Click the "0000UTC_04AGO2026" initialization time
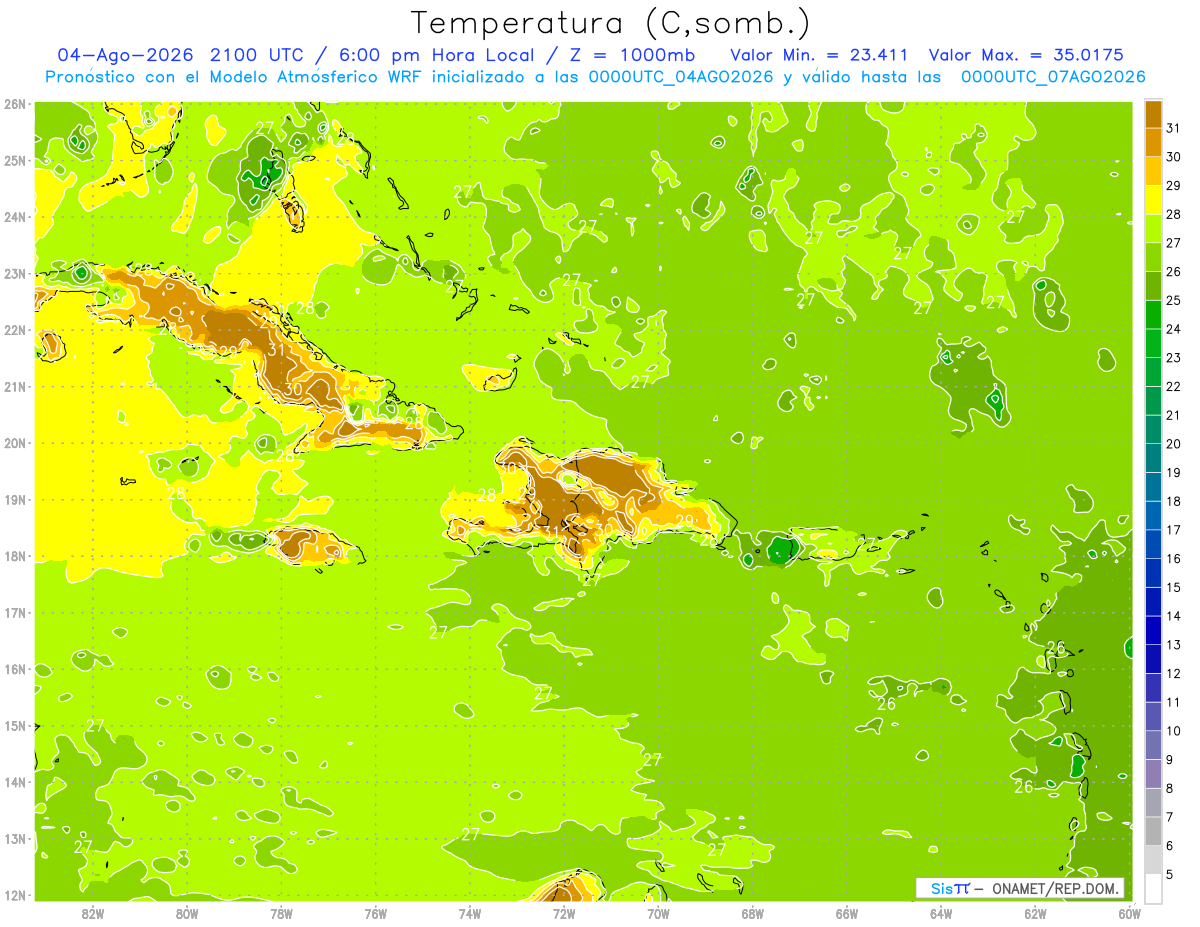Screen dimensions: 1200x927 [682, 77]
